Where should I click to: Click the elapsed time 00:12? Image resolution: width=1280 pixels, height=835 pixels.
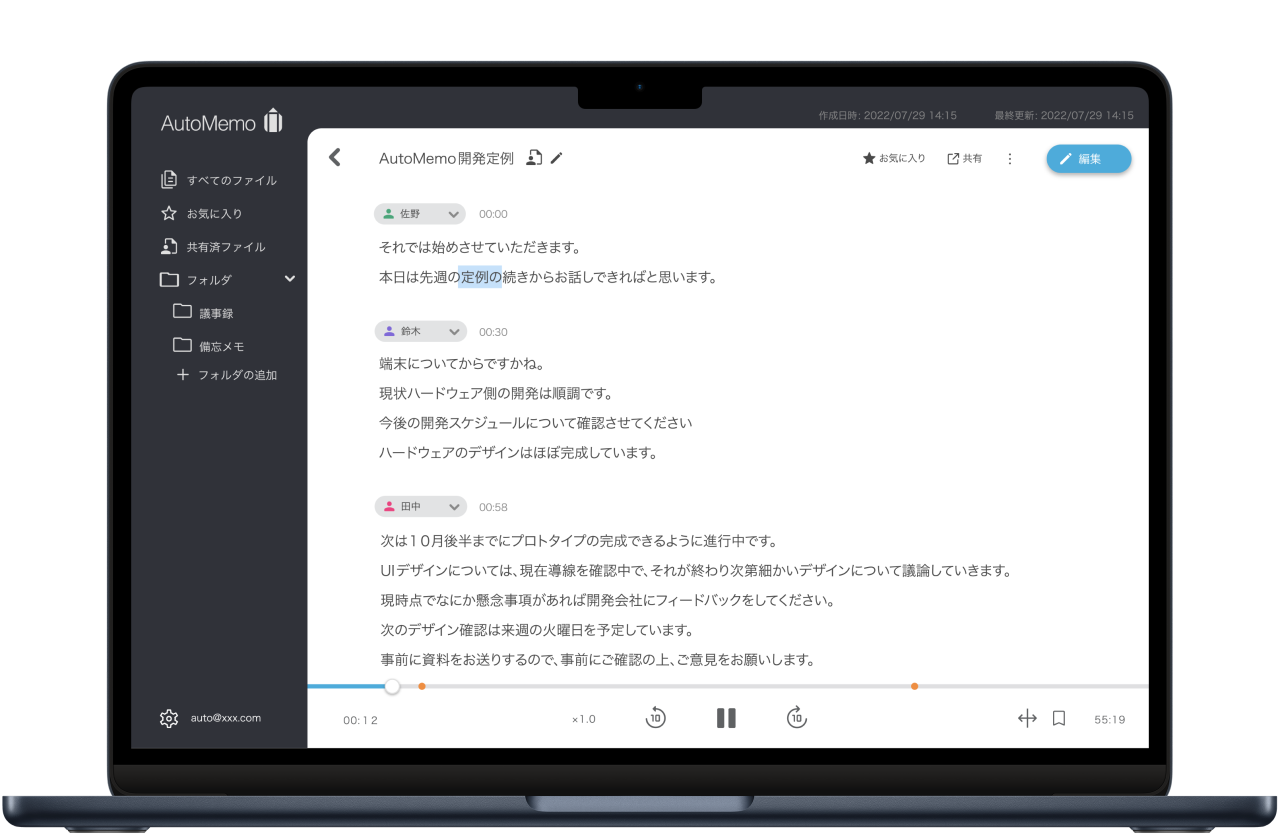point(360,720)
